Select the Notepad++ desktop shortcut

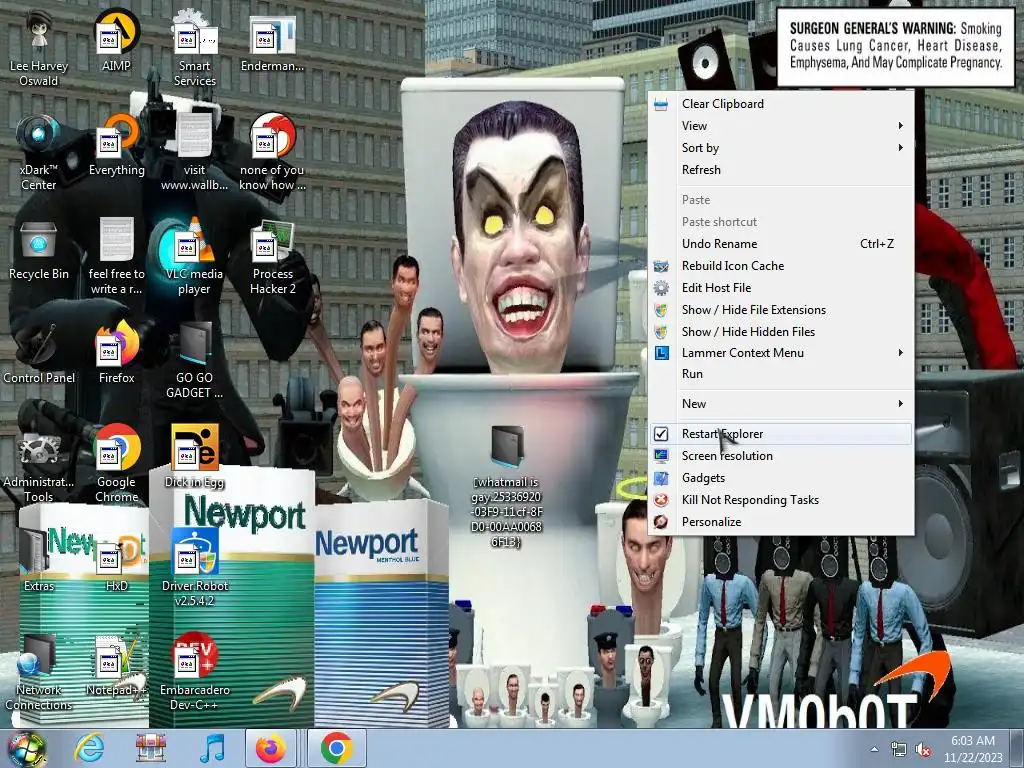pyautogui.click(x=116, y=664)
